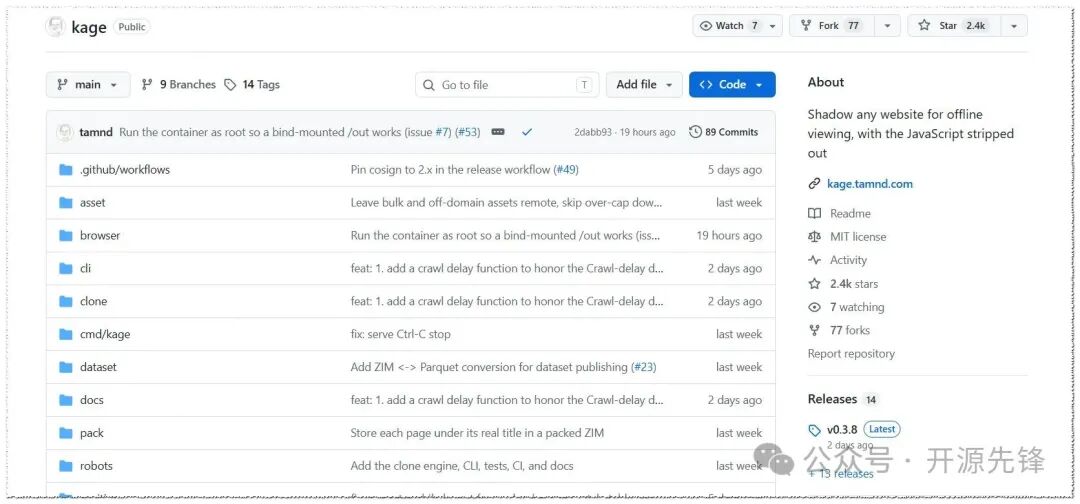Open the main branch selector dropdown
This screenshot has height=504, width=1080.
pos(88,85)
